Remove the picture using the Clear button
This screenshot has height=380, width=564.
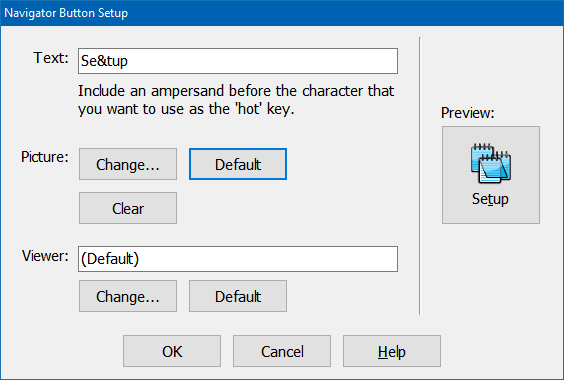tap(128, 208)
